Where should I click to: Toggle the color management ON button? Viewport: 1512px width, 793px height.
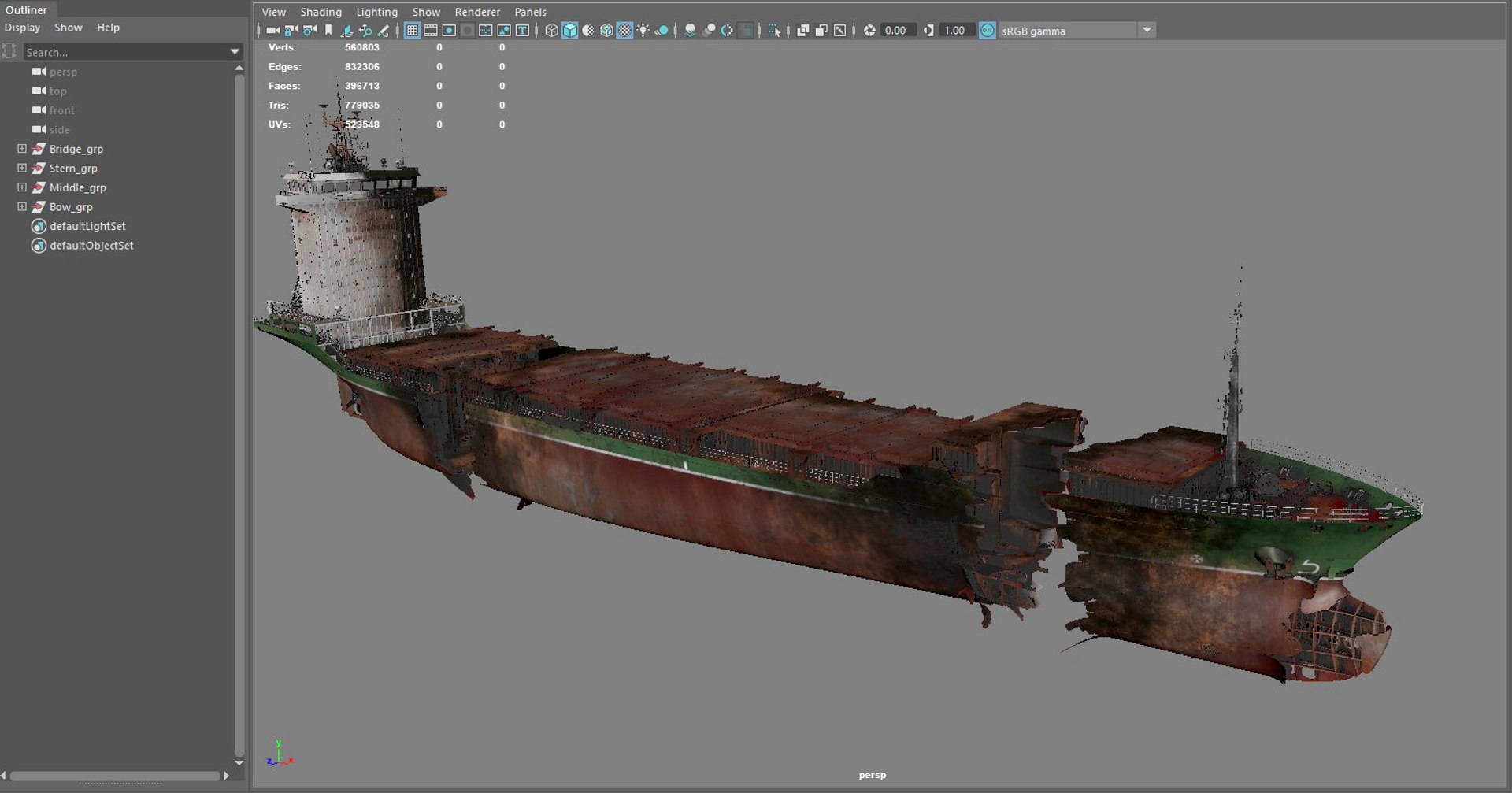pos(987,30)
